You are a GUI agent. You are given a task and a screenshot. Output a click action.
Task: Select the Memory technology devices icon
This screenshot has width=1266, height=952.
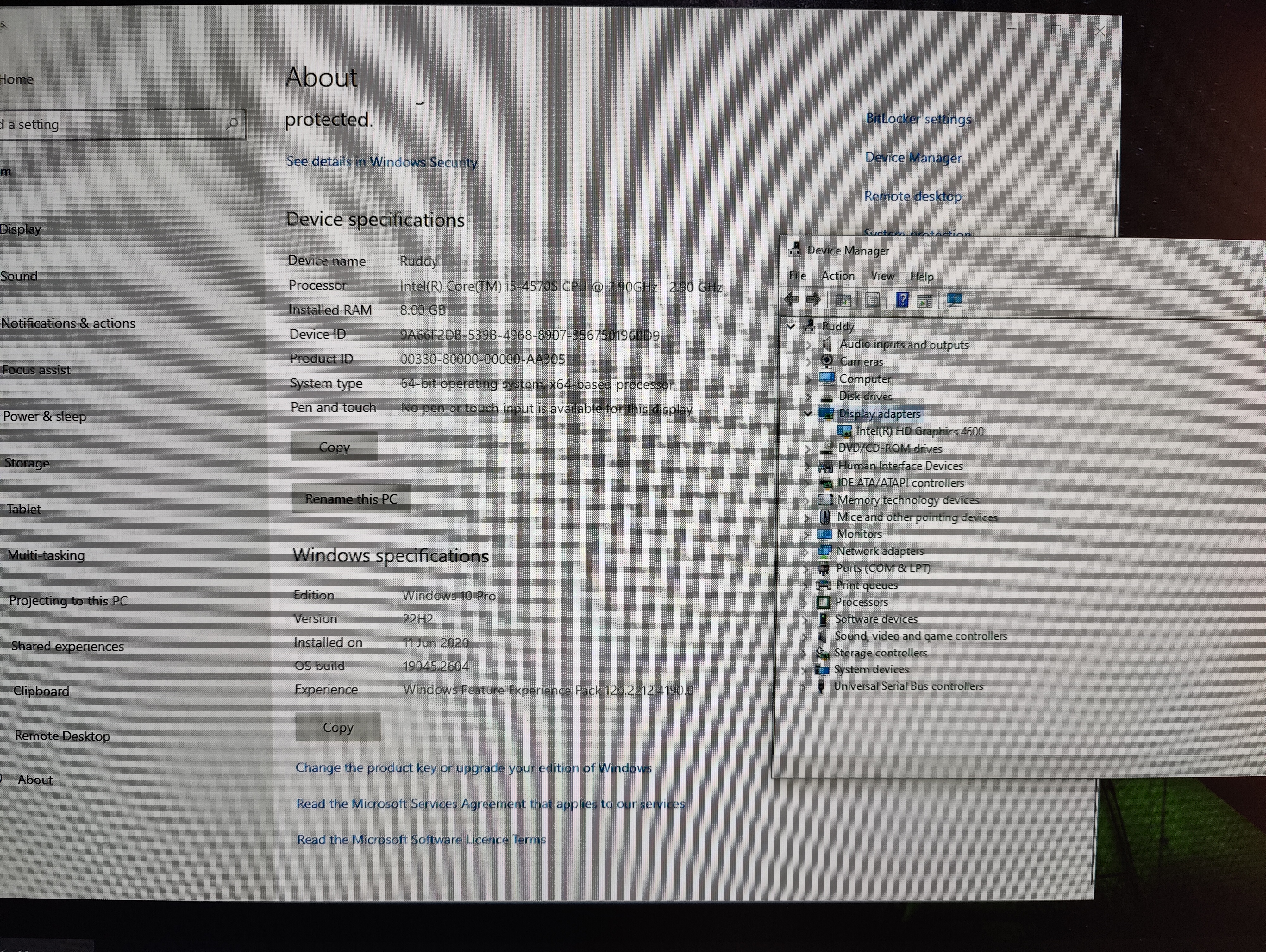pos(825,500)
